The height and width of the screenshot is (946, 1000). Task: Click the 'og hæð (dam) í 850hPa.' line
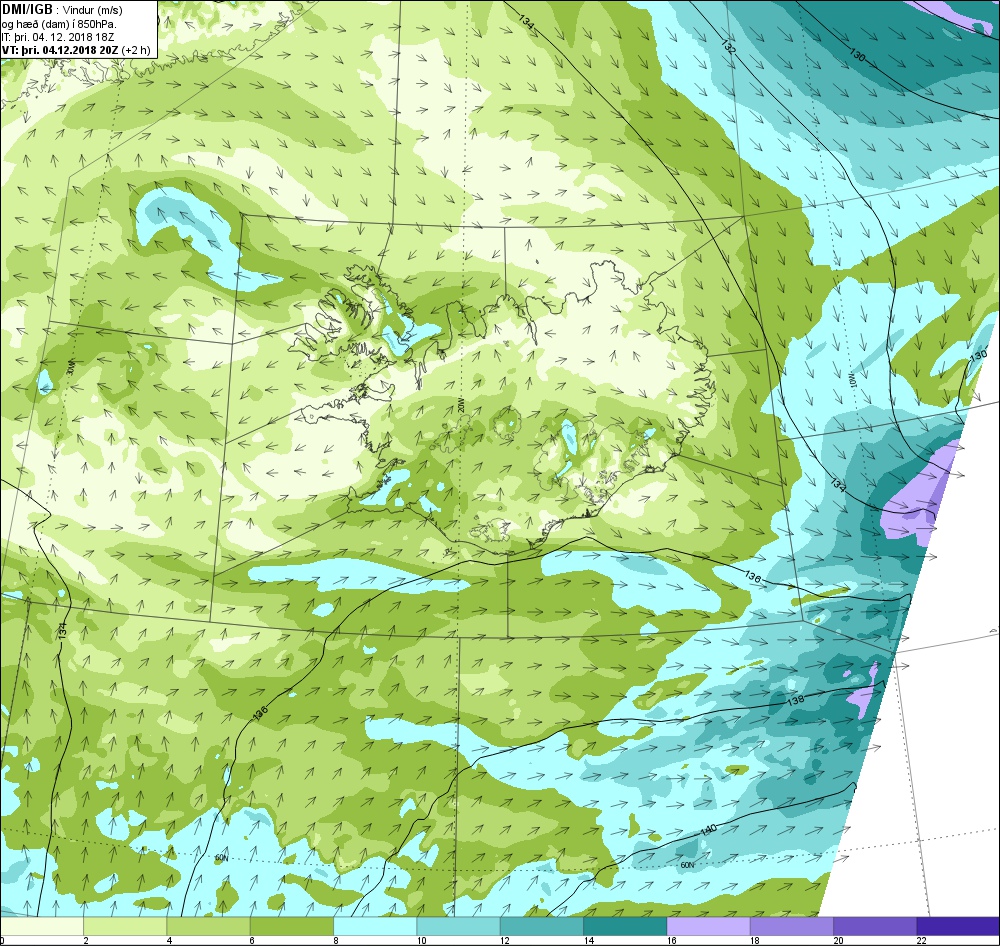tap(59, 24)
